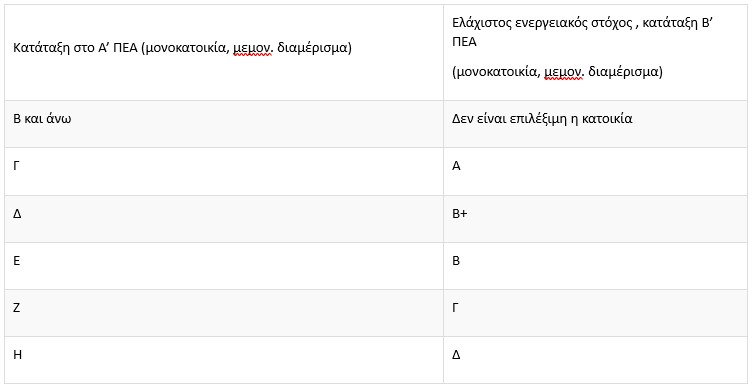Click the Δ target cell beside Η

point(596,360)
